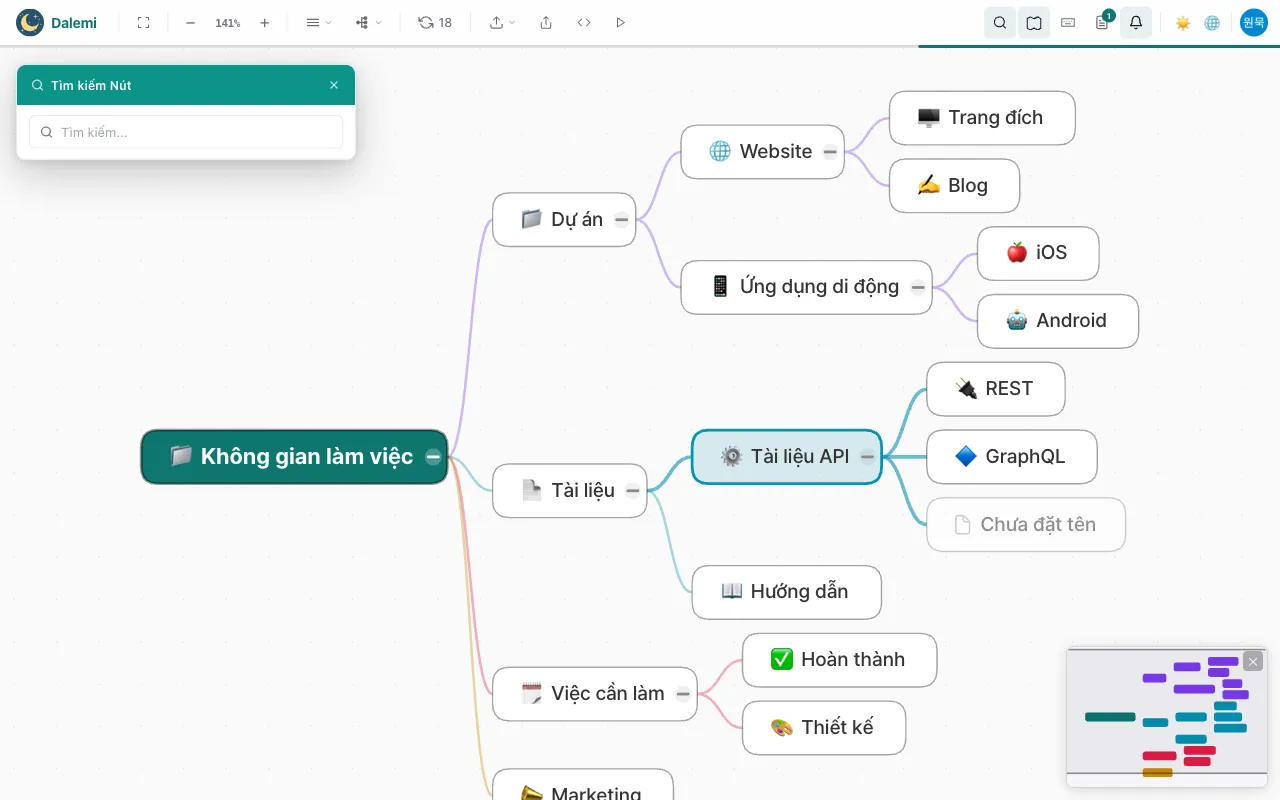1280x800 pixels.
Task: Collapse the Tài liệu API children
Action: point(867,457)
